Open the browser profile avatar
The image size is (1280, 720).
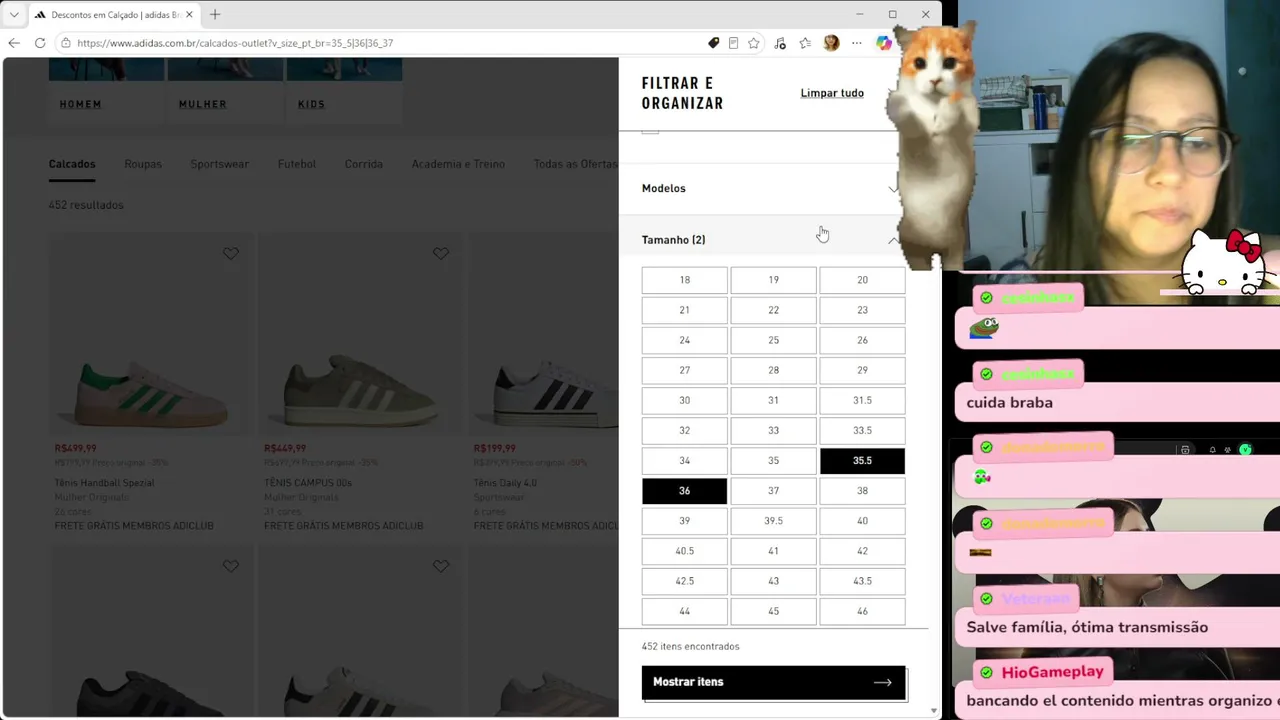click(x=831, y=43)
